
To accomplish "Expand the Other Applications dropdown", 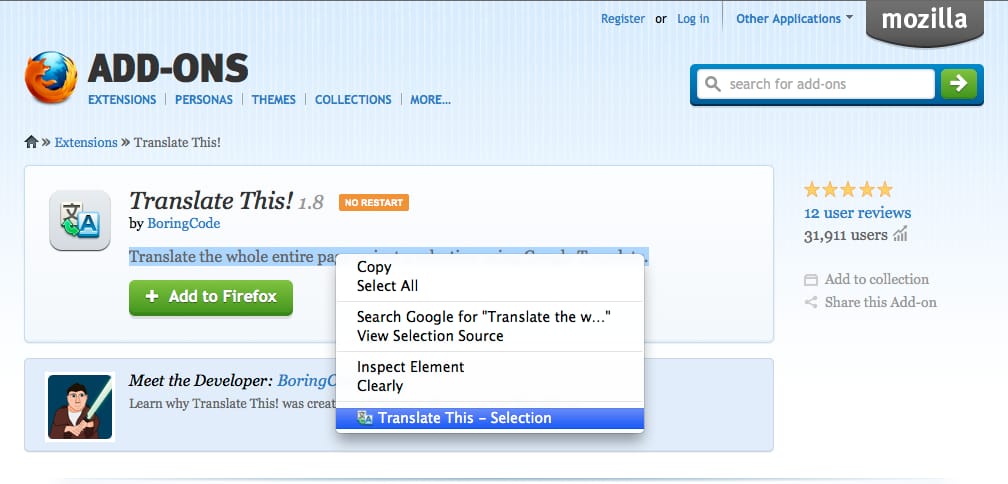I will tap(795, 19).
